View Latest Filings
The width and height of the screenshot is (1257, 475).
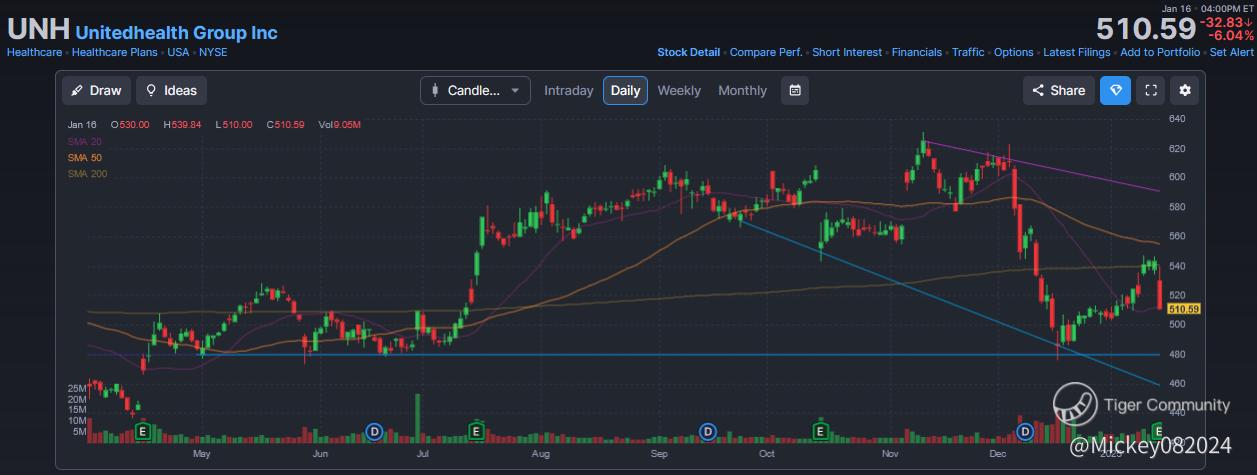(1077, 52)
